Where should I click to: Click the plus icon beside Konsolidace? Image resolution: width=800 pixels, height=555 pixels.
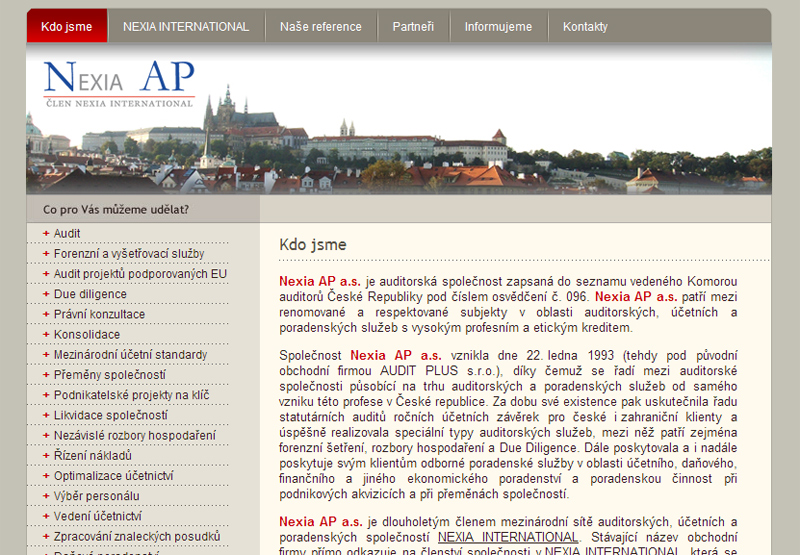pyautogui.click(x=46, y=335)
